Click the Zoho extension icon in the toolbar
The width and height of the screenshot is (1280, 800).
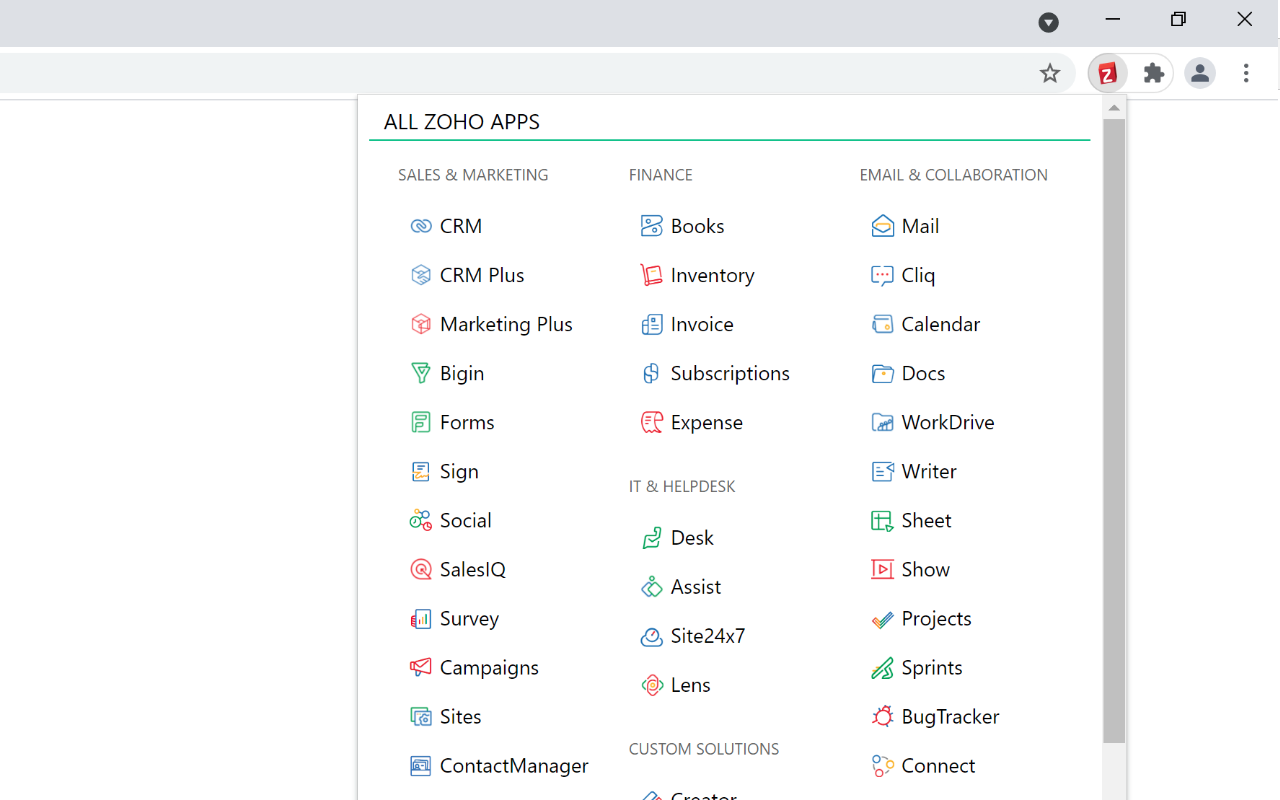click(1107, 73)
